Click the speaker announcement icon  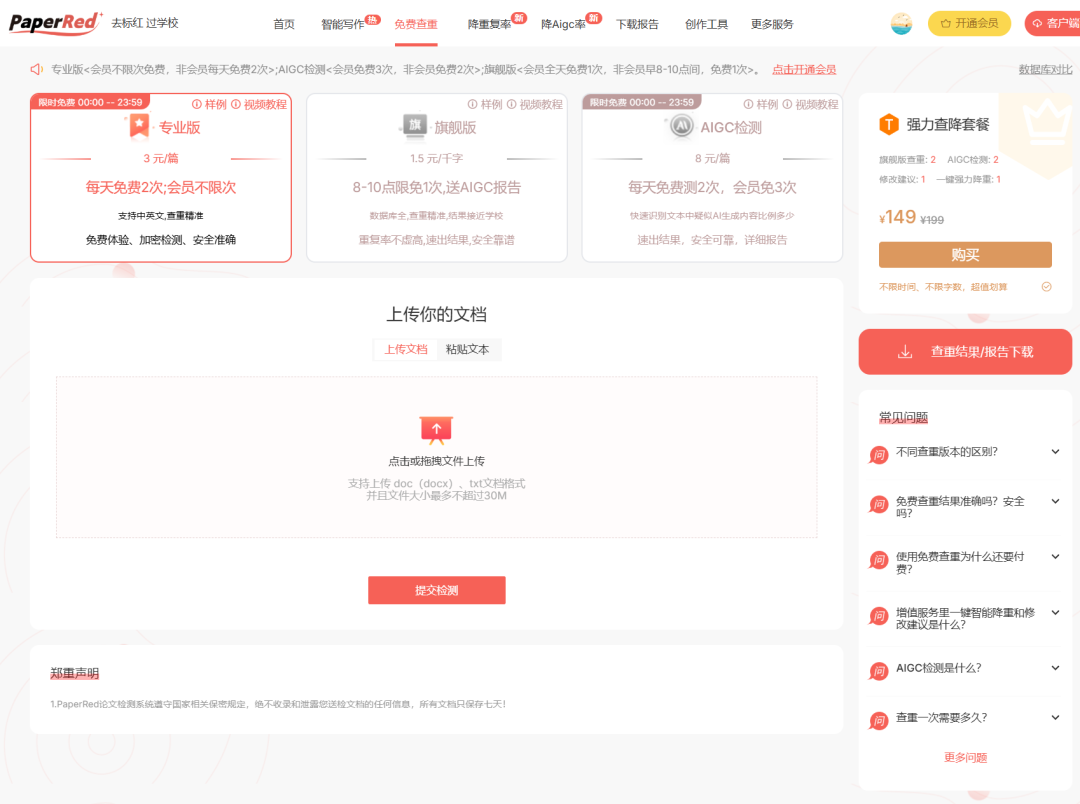click(x=37, y=70)
